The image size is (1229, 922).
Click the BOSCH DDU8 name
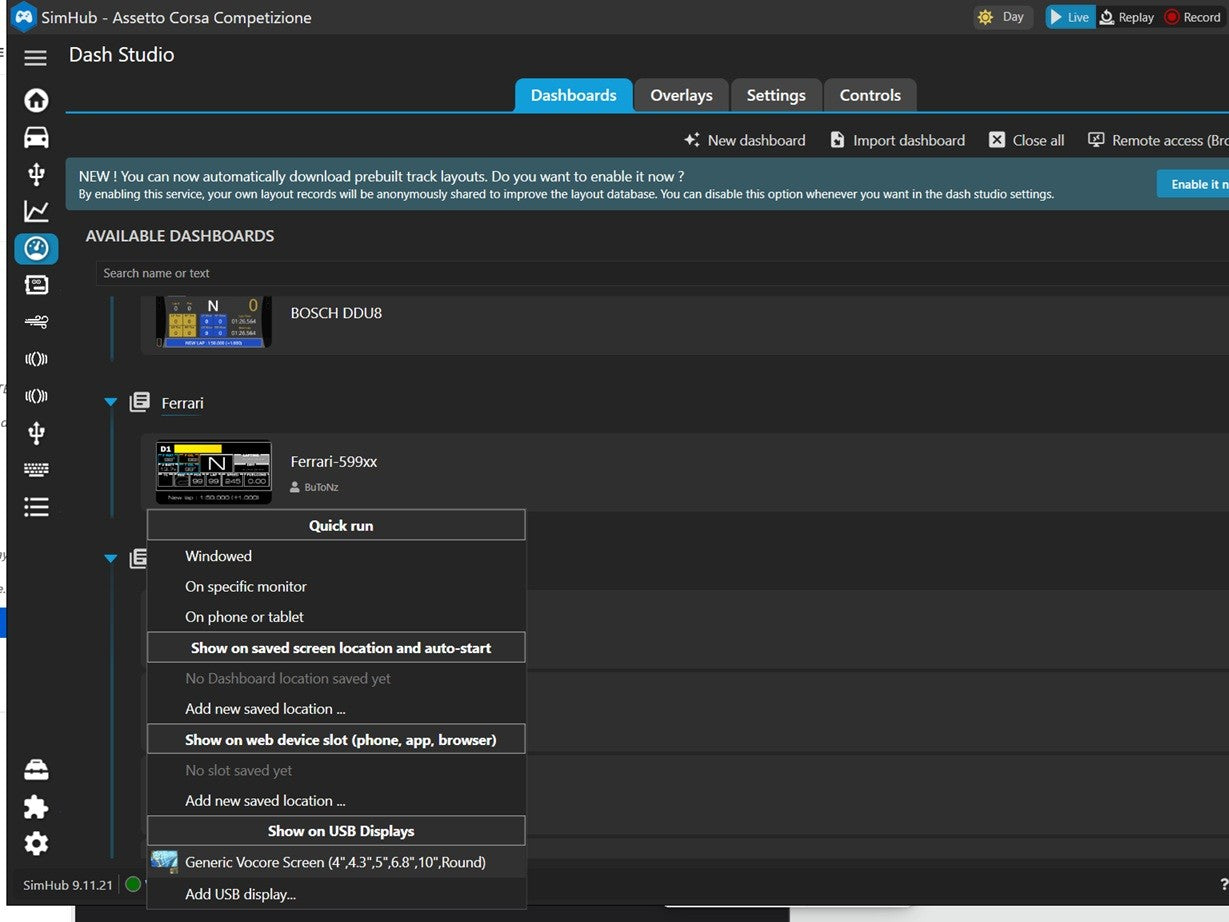(x=336, y=313)
